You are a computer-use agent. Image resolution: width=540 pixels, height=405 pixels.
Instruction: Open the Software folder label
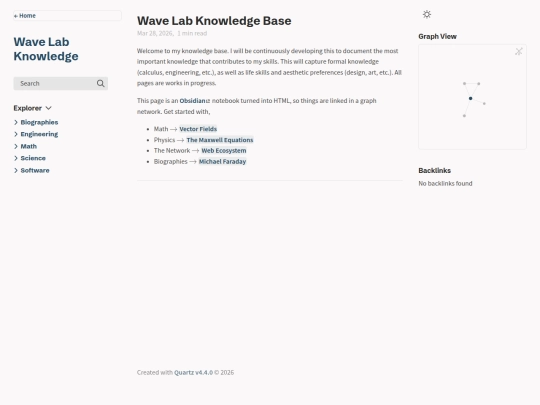(35, 170)
